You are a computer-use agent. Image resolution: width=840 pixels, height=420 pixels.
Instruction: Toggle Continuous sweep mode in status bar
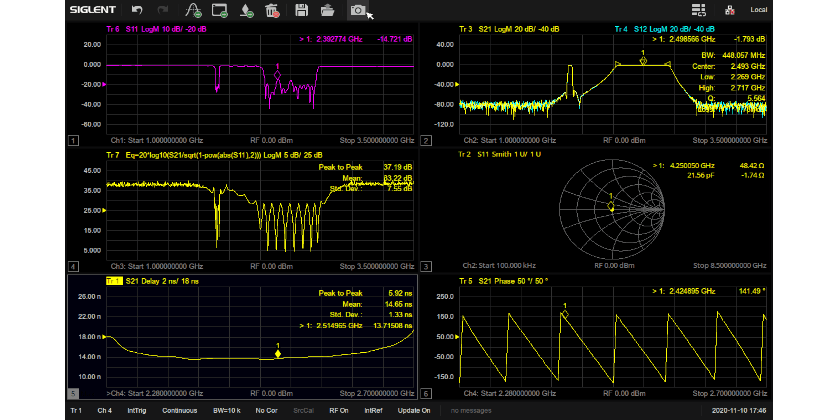pos(179,410)
